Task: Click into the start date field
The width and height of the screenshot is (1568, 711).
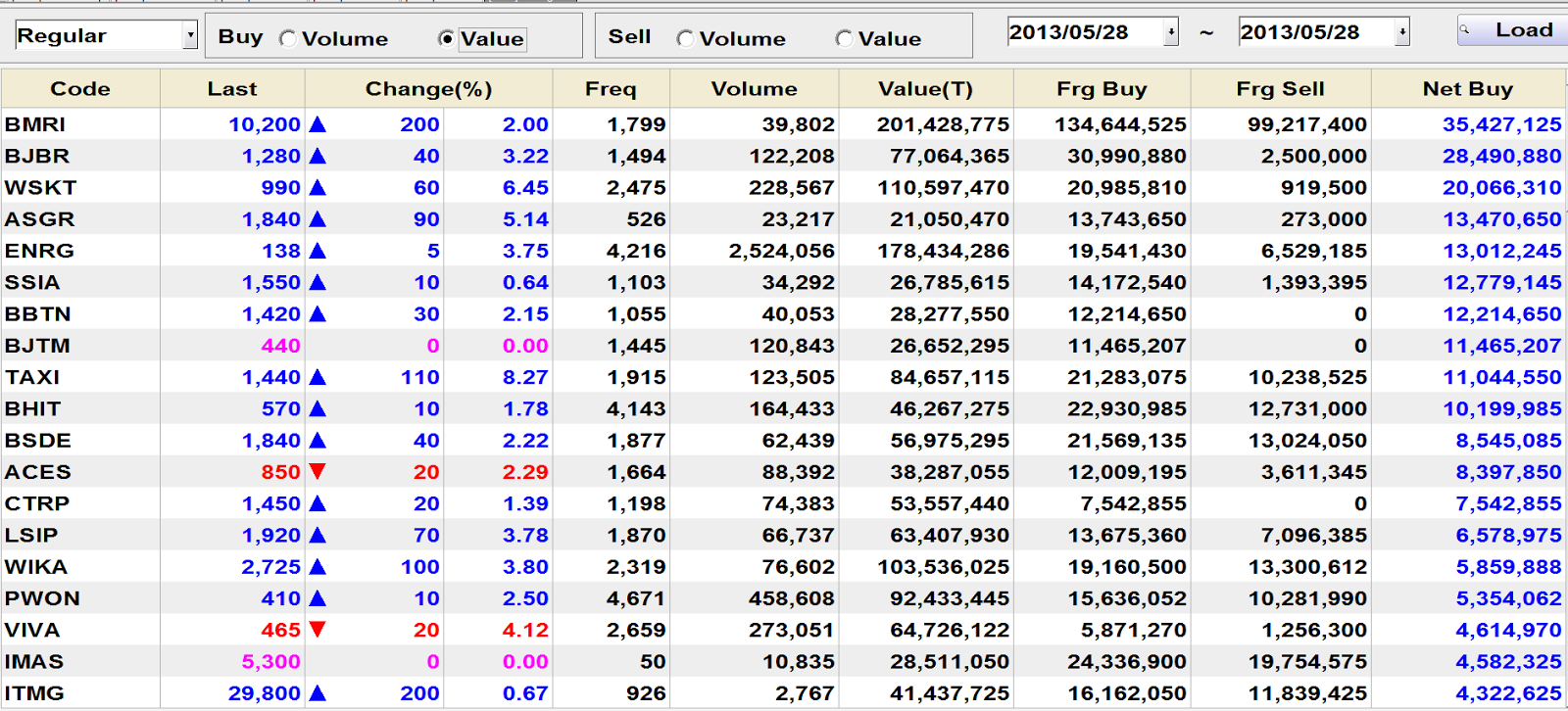Action: point(1086,32)
